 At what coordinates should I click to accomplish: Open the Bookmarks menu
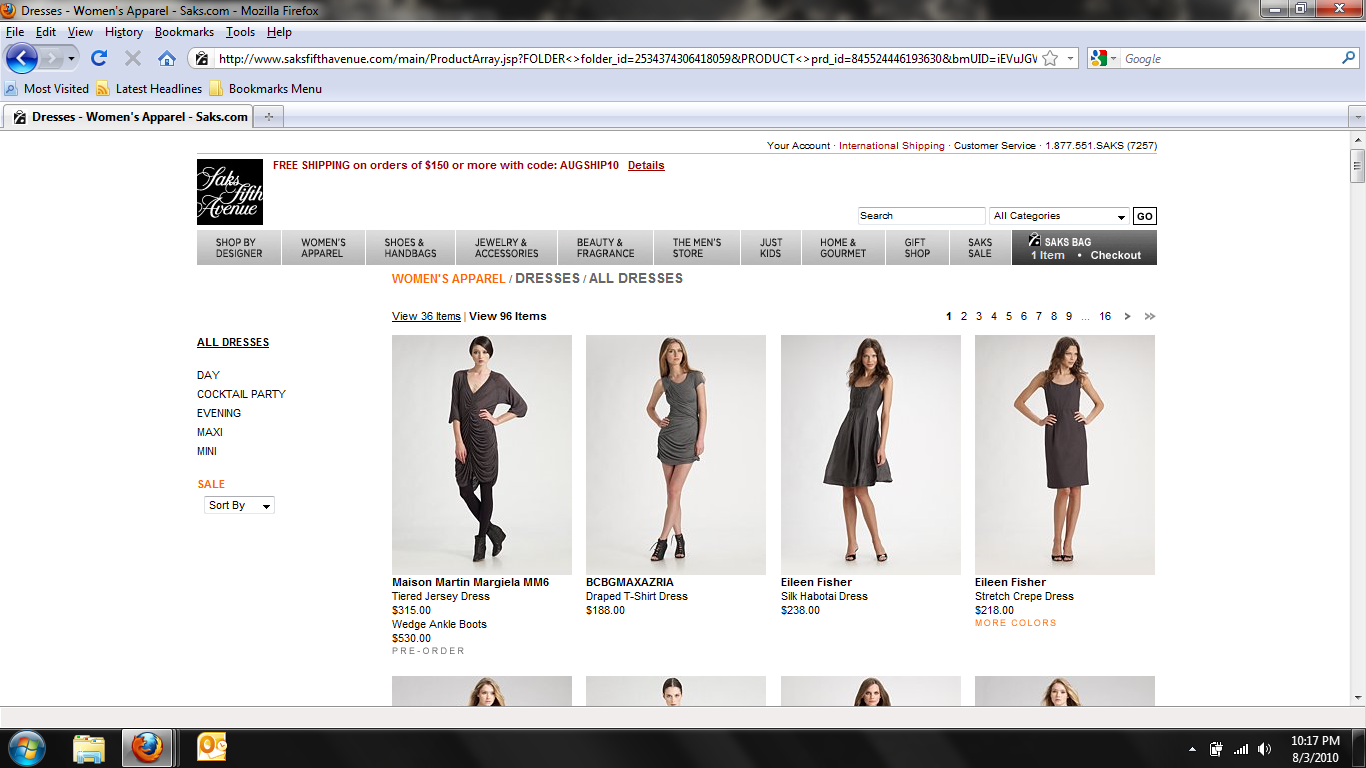click(x=184, y=32)
